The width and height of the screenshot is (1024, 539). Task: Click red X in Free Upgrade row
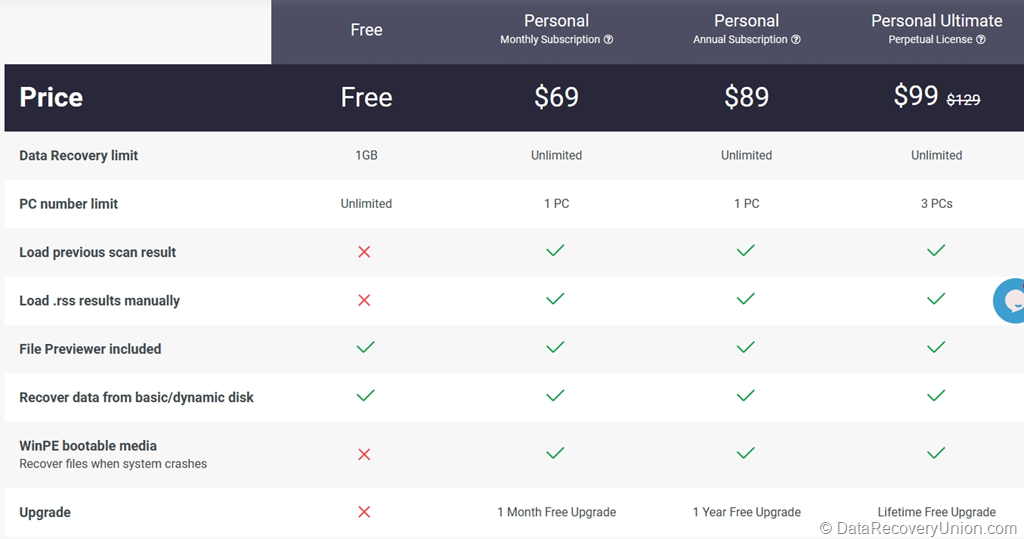[364, 512]
